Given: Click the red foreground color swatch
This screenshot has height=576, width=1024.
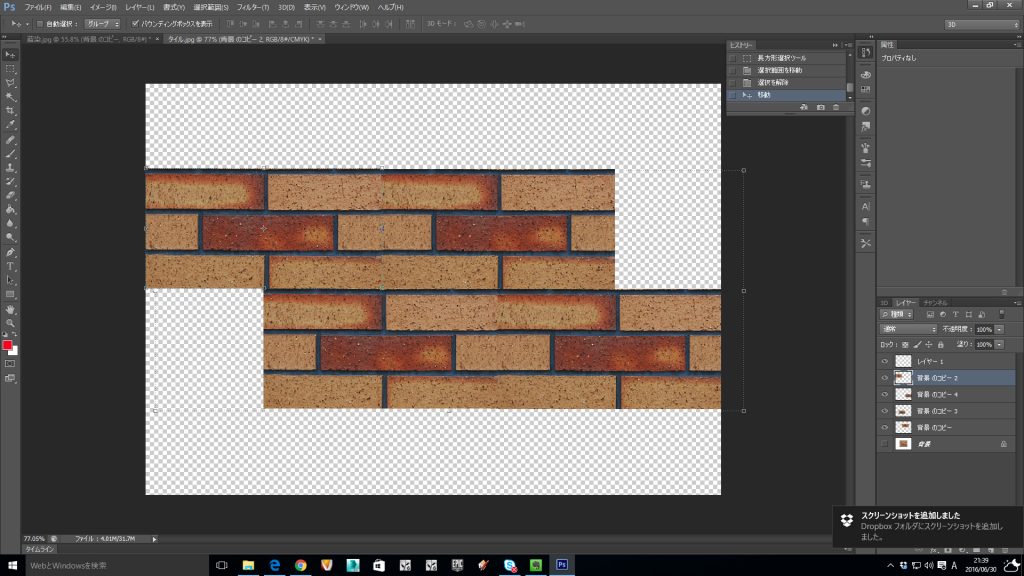Looking at the screenshot, I should tap(7, 345).
